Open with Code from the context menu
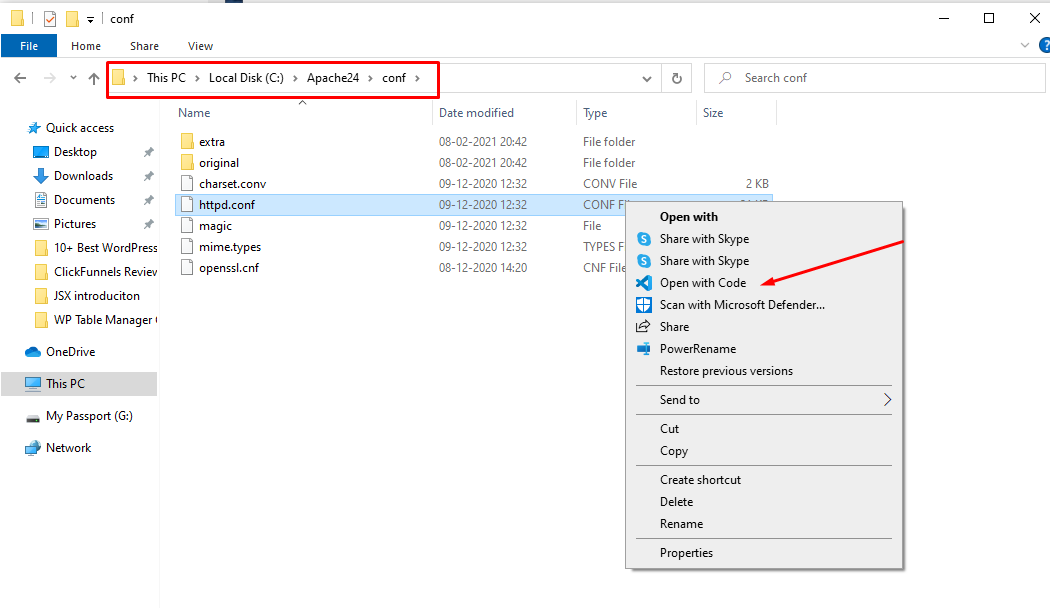 tap(702, 283)
